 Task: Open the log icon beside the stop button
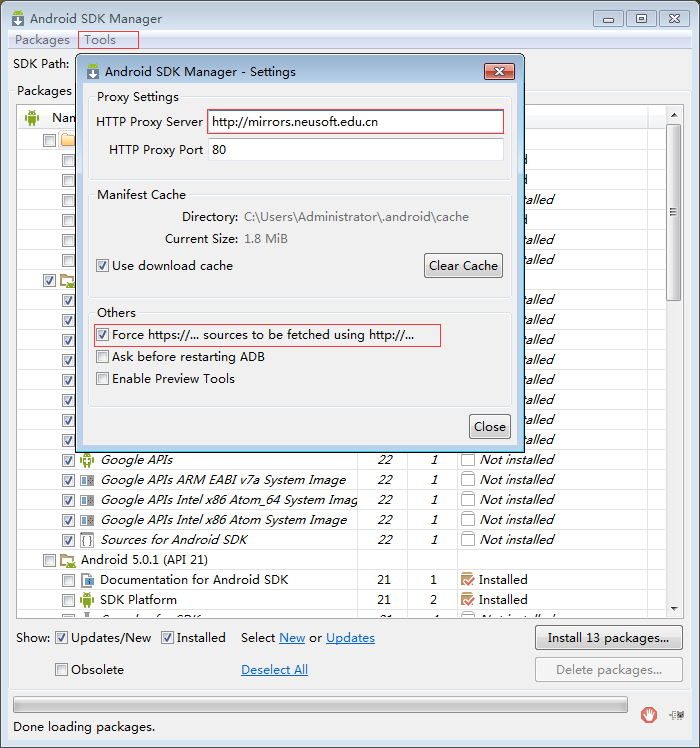tap(677, 715)
